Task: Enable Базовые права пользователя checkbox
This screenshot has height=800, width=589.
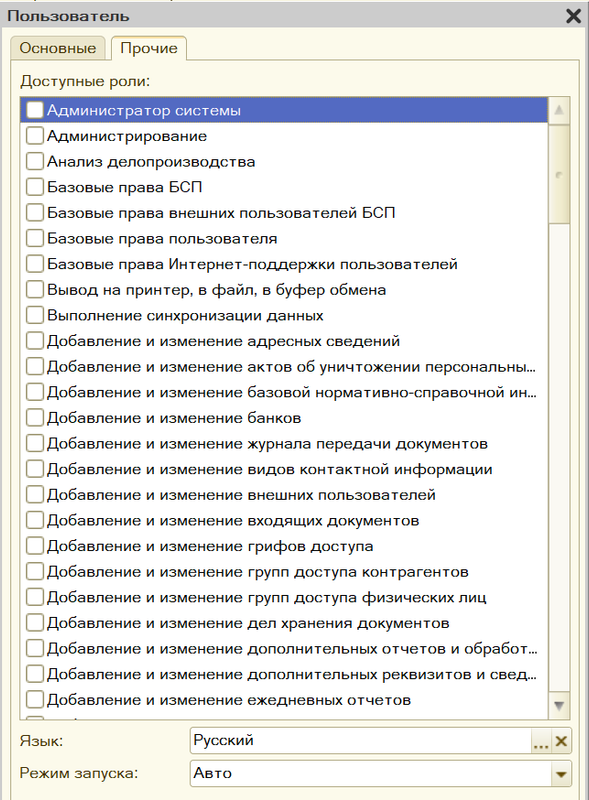Action: (x=35, y=238)
